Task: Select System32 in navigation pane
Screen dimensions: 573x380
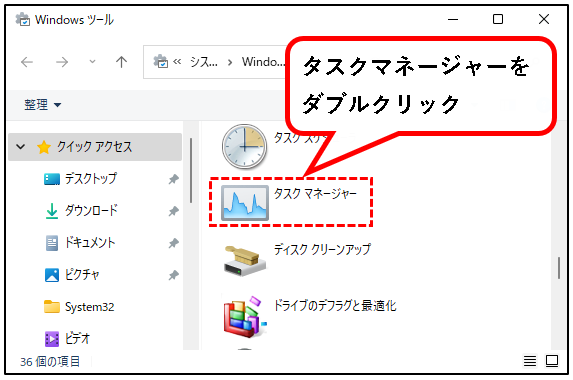Action: pos(90,307)
